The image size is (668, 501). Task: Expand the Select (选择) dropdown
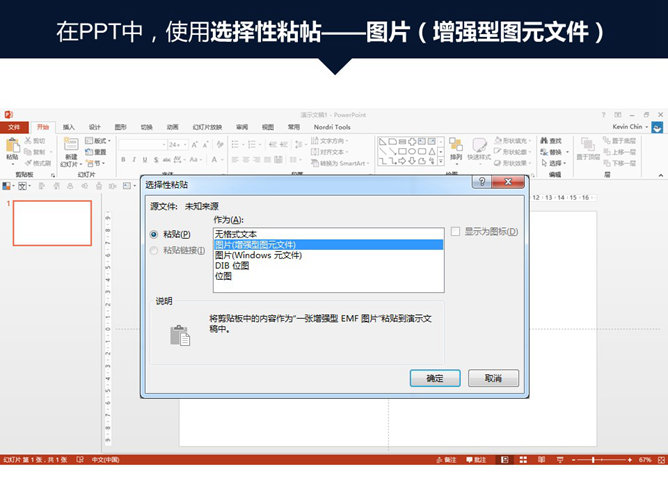pos(556,163)
